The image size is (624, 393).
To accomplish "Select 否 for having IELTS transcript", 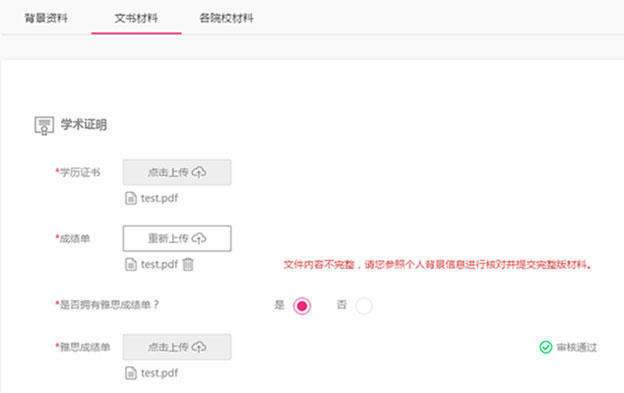I will point(364,306).
